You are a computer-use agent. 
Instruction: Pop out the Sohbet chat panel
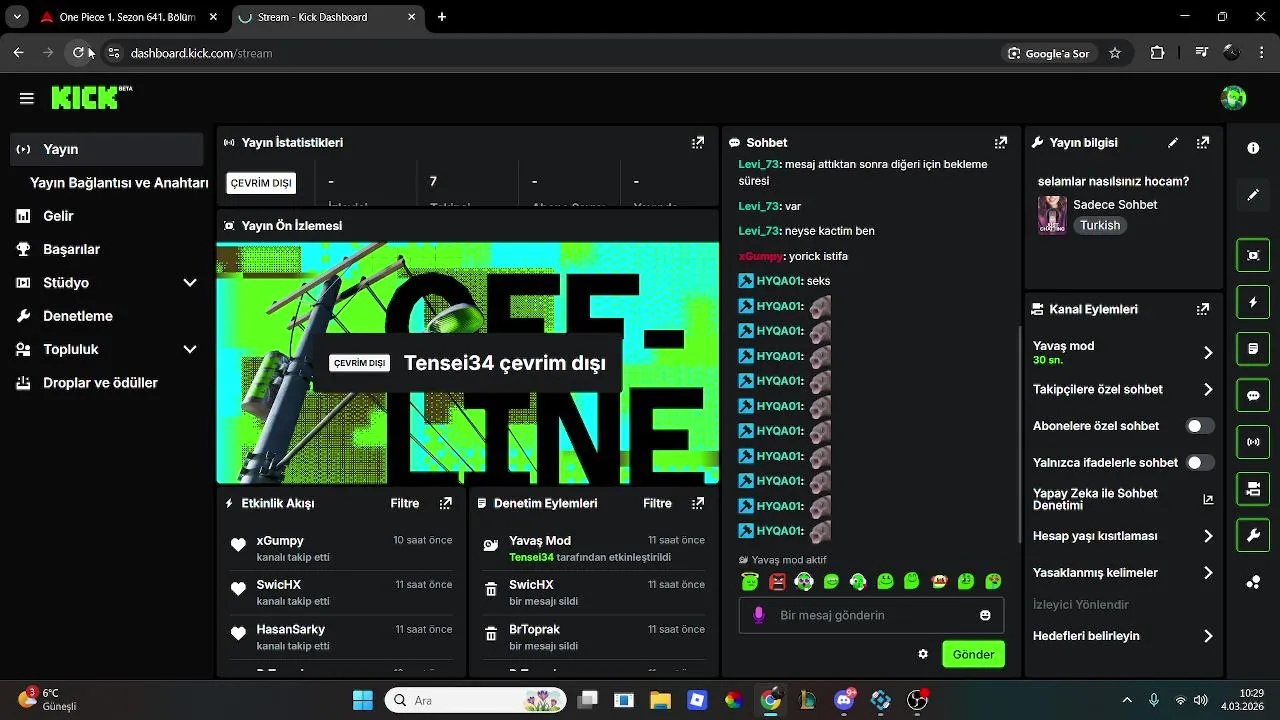(x=1001, y=143)
